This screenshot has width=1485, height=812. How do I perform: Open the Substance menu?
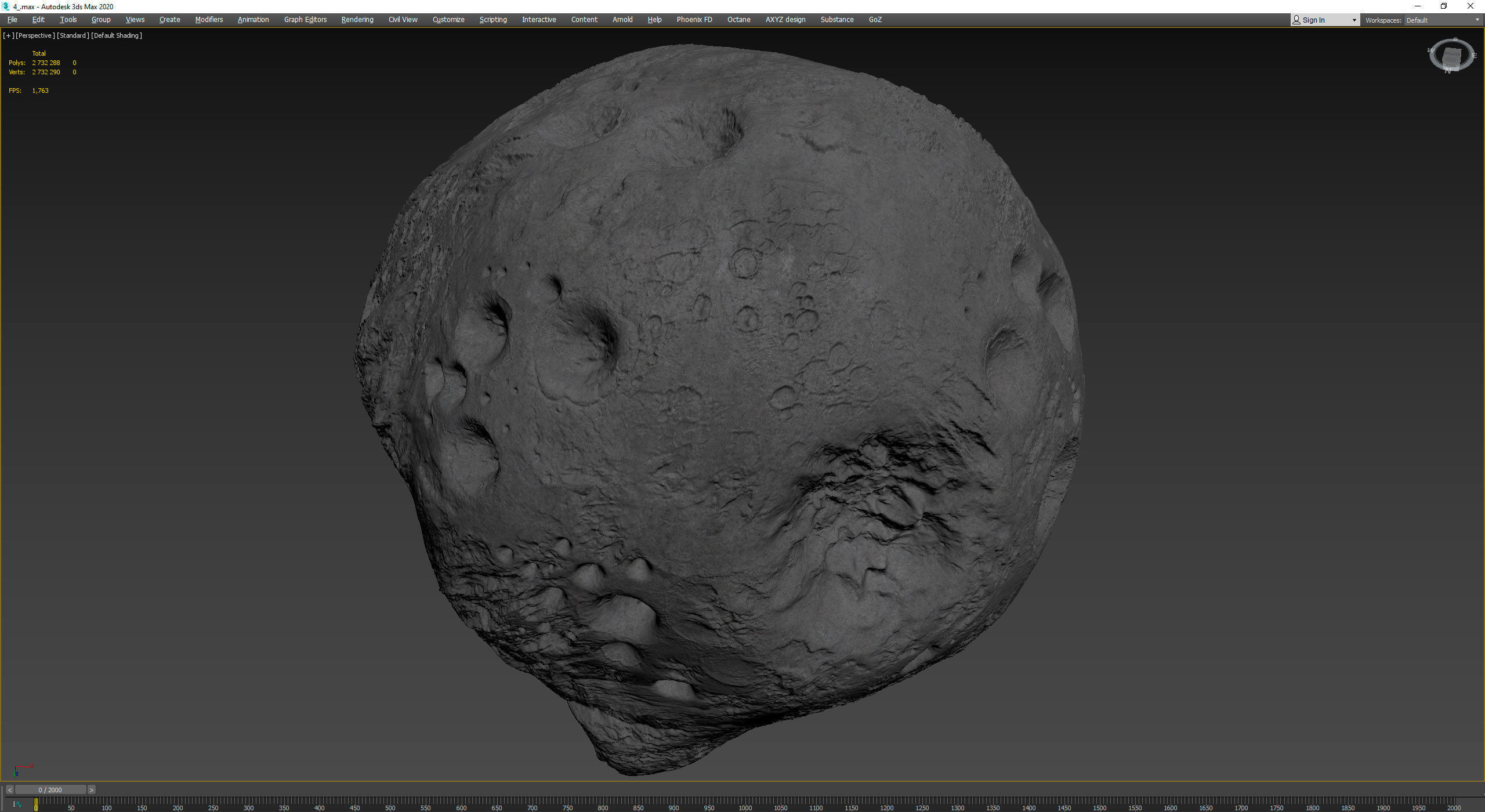coord(837,20)
